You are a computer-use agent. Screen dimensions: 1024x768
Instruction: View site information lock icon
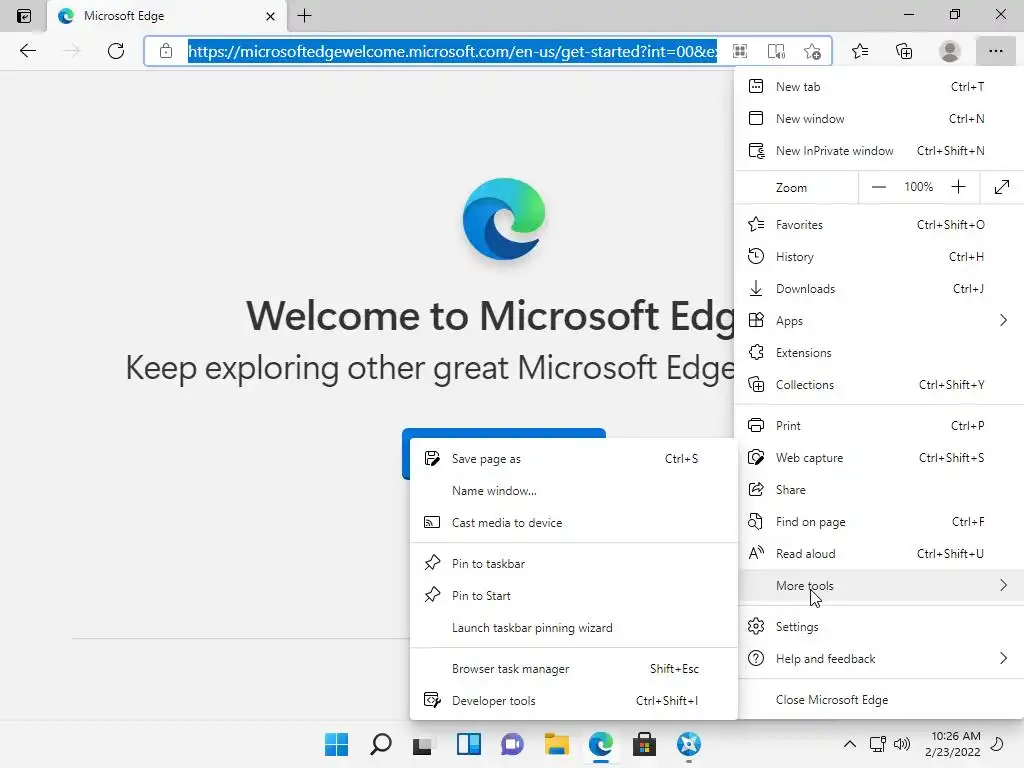(x=166, y=51)
